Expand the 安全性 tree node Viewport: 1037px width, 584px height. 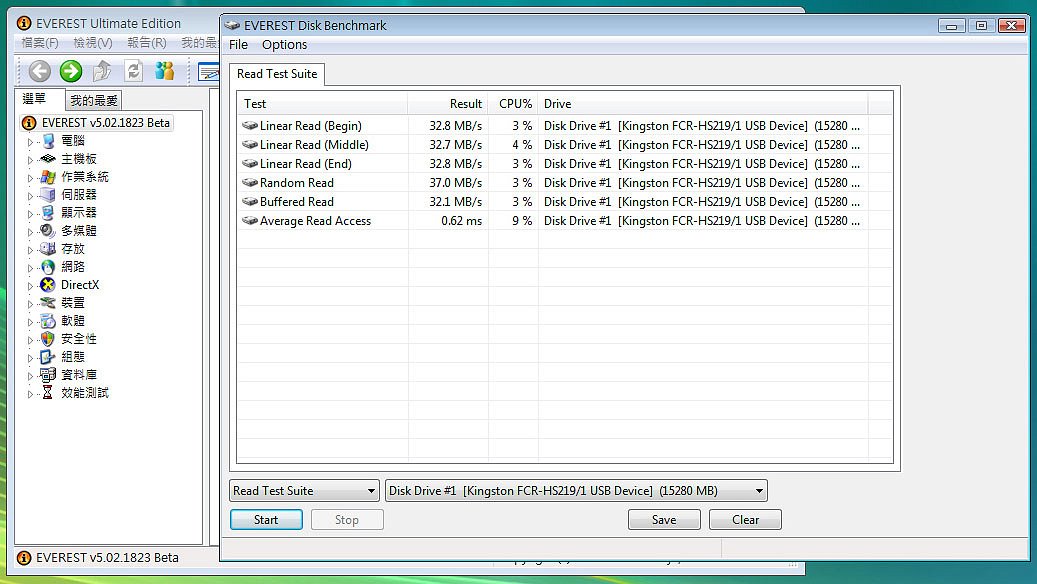30,339
